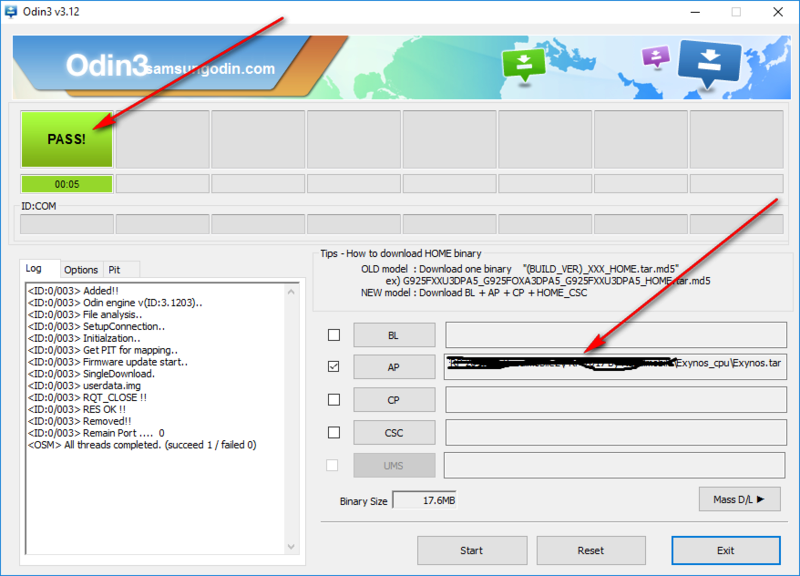Click the 'ID:COM' group label
The height and width of the screenshot is (576, 800).
click(x=39, y=206)
